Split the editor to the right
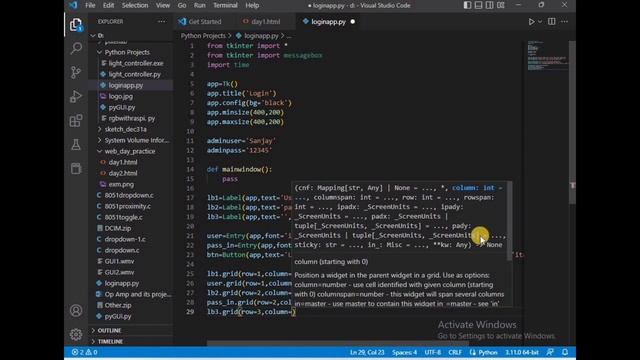The image size is (640, 360). 551,22
